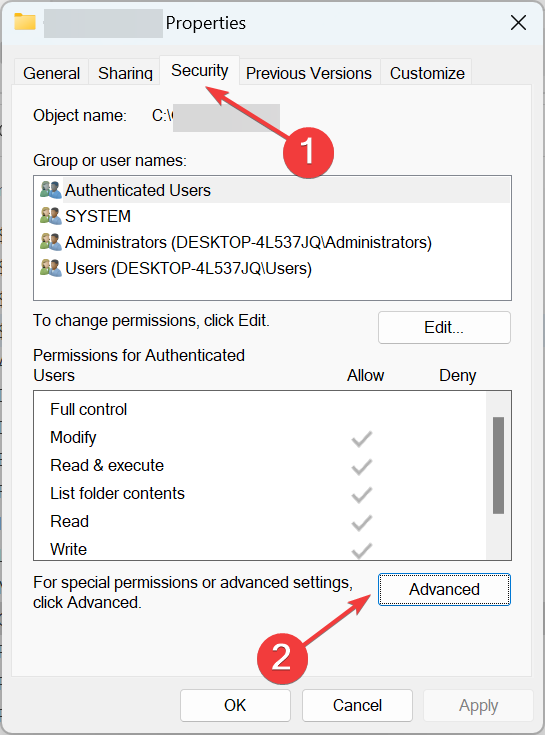Click the Read & execute allow checkmark
The width and height of the screenshot is (545, 735).
(x=362, y=467)
